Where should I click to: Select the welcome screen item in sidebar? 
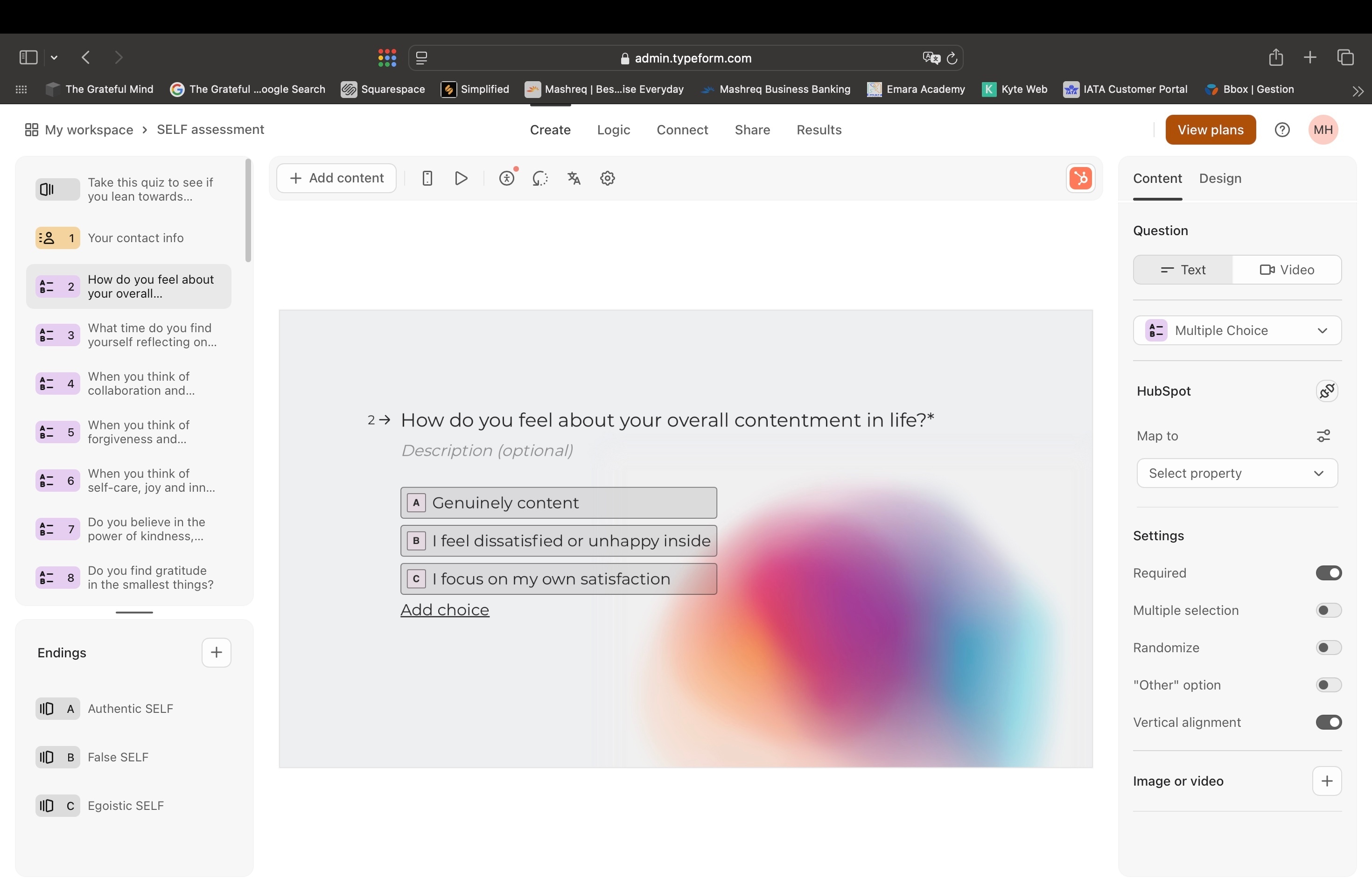(128, 189)
